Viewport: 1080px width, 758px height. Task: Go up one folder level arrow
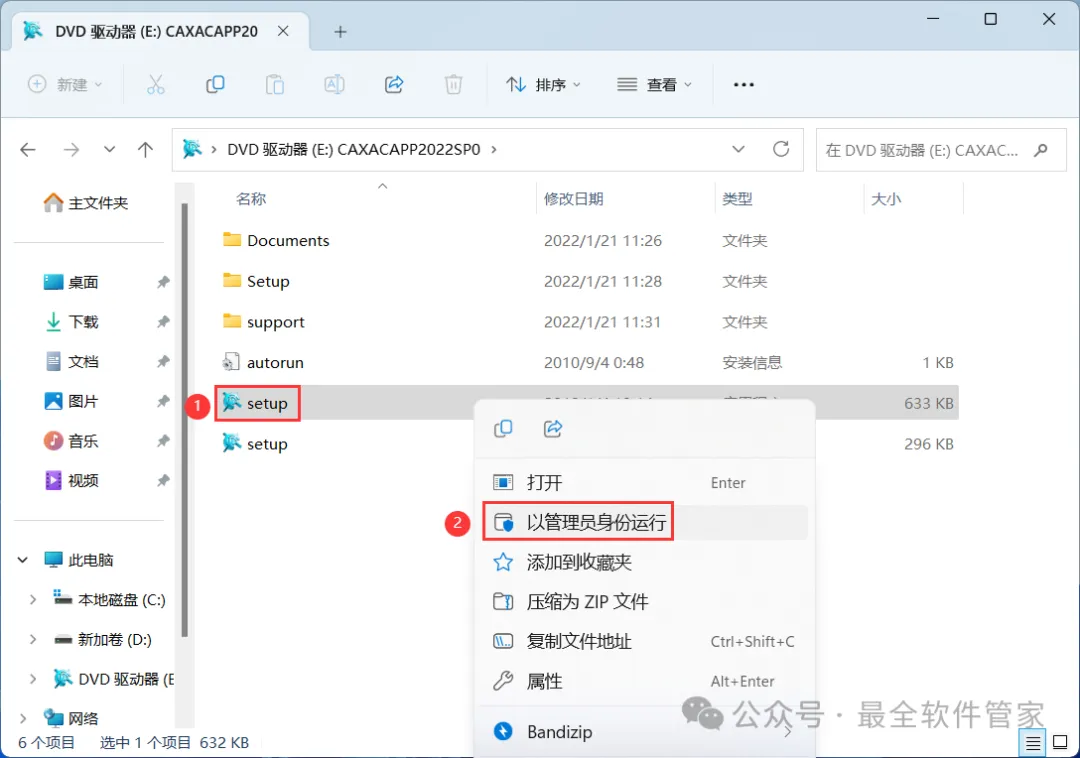145,149
